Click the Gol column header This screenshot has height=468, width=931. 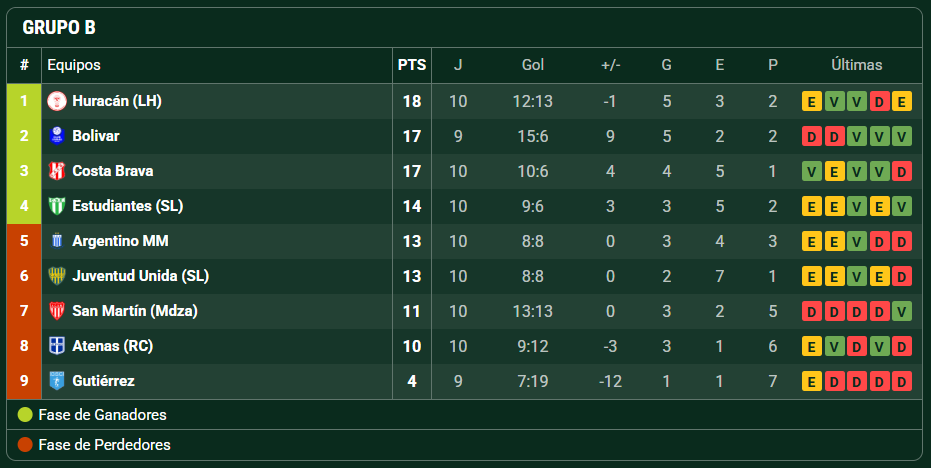tap(533, 65)
